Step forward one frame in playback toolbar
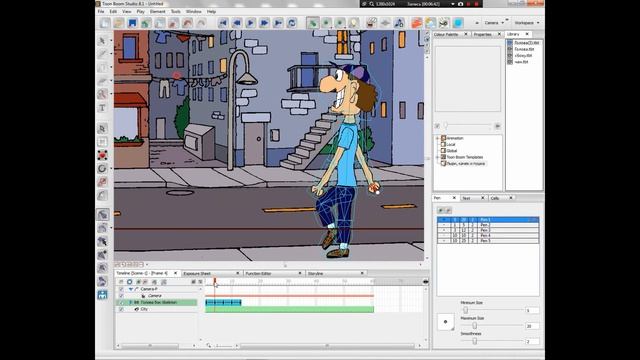The height and width of the screenshot is (360, 640). click(x=264, y=23)
